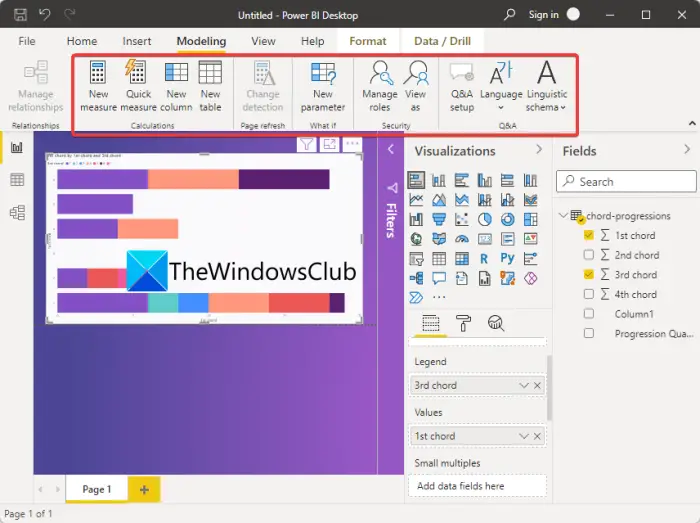Image resolution: width=700 pixels, height=523 pixels.
Task: Click Sign in
Action: point(543,15)
